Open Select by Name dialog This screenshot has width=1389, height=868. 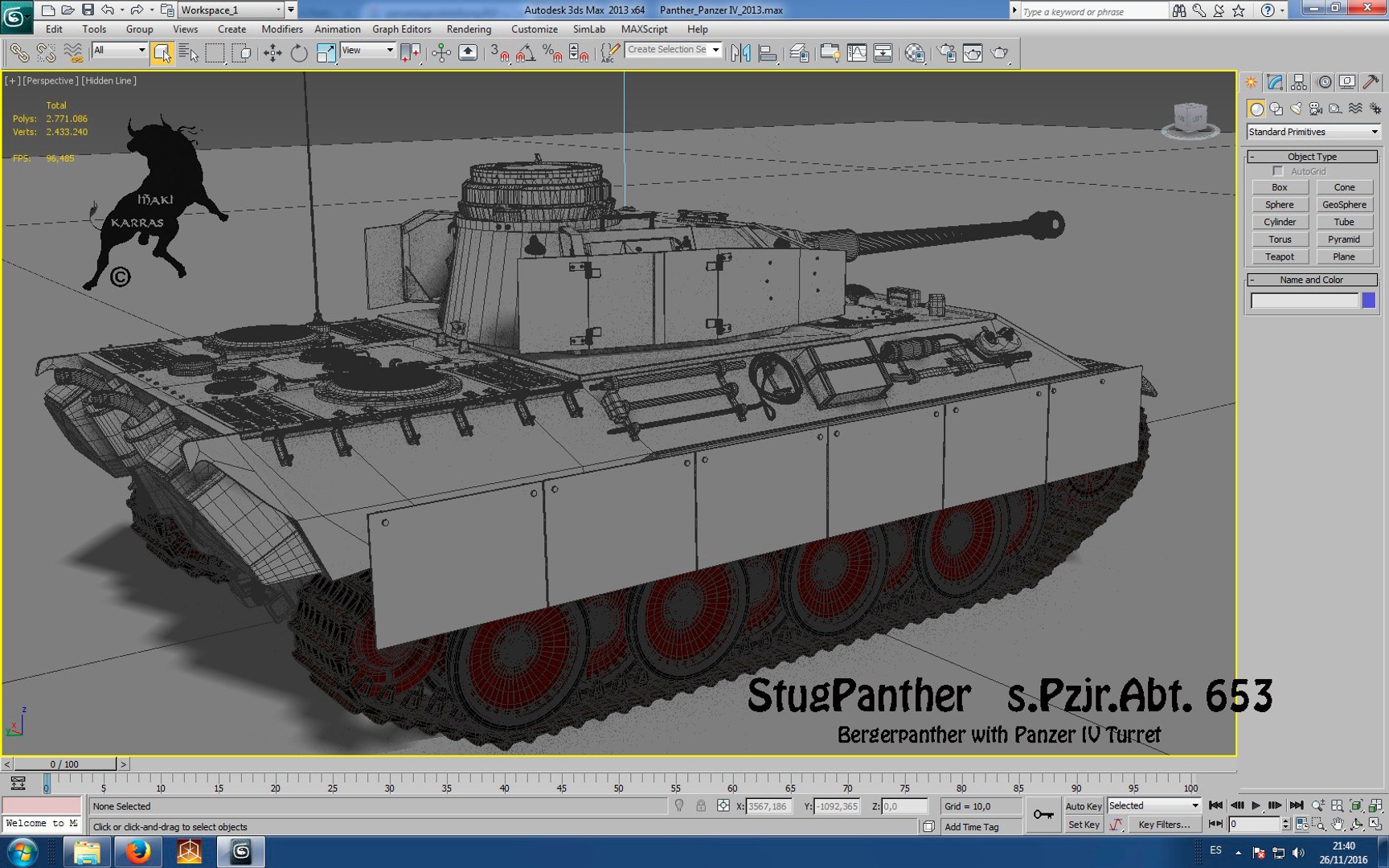pyautogui.click(x=188, y=53)
